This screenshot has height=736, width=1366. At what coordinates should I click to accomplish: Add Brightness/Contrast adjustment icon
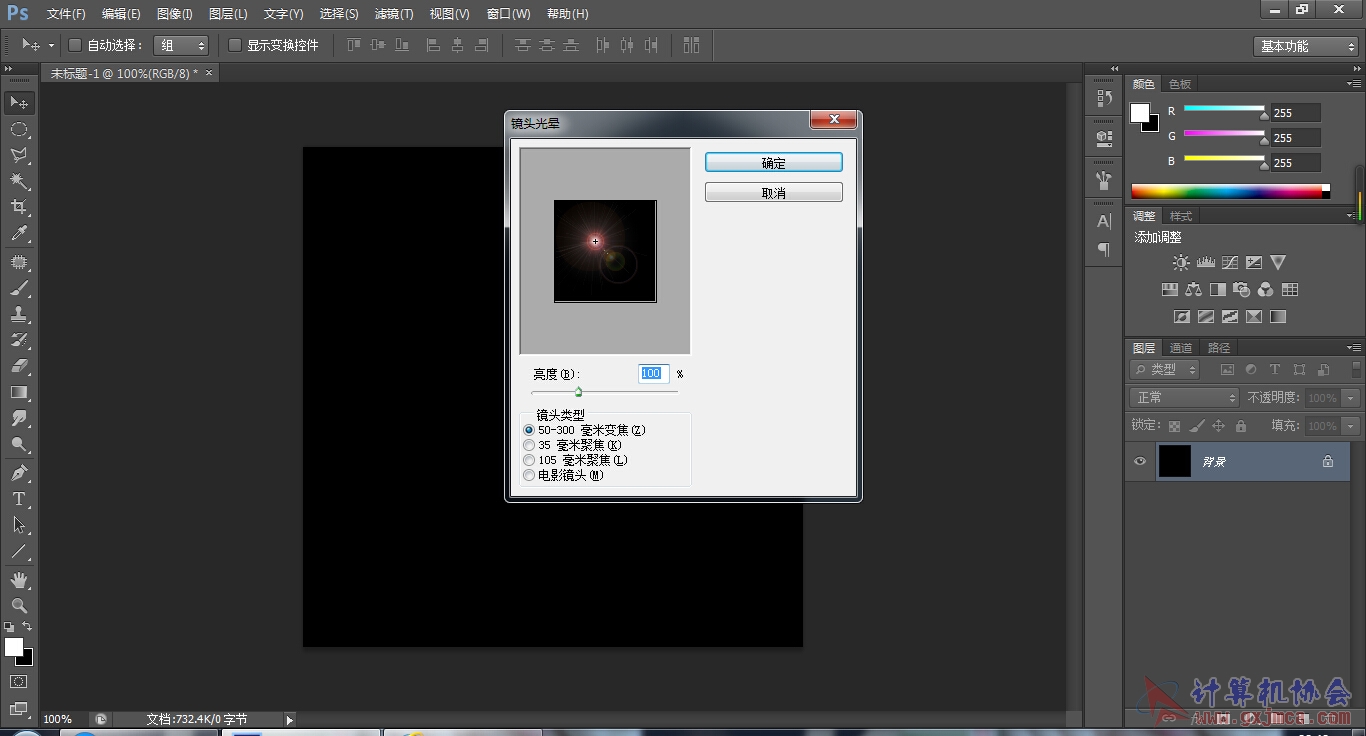(x=1181, y=263)
